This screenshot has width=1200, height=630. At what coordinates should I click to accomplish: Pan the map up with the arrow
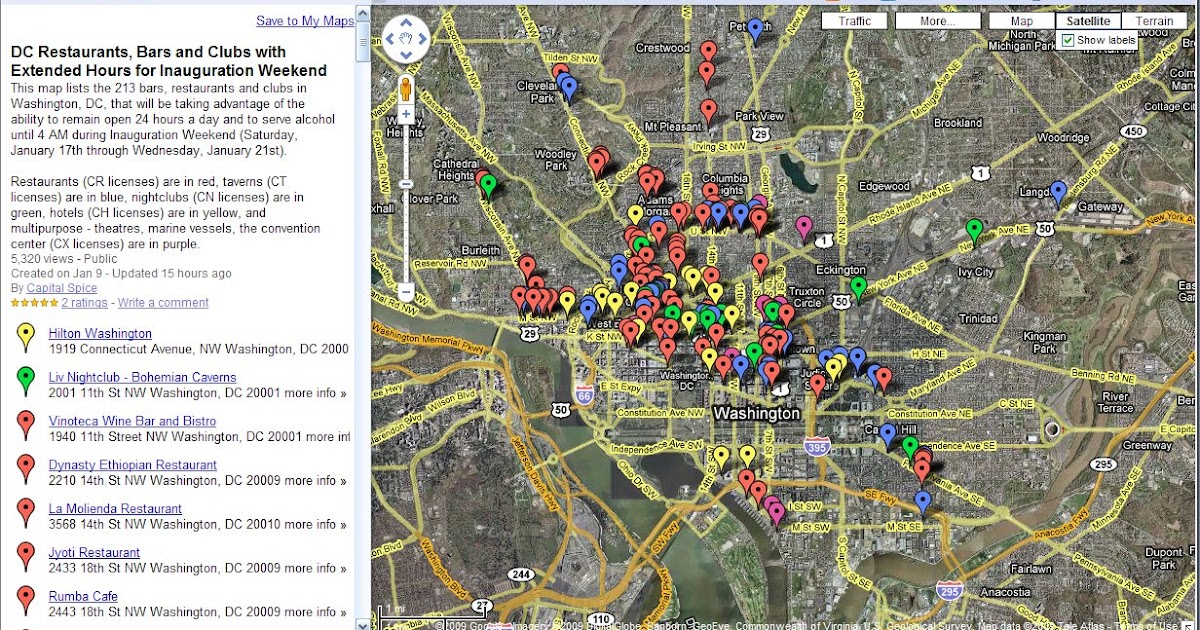pos(406,24)
